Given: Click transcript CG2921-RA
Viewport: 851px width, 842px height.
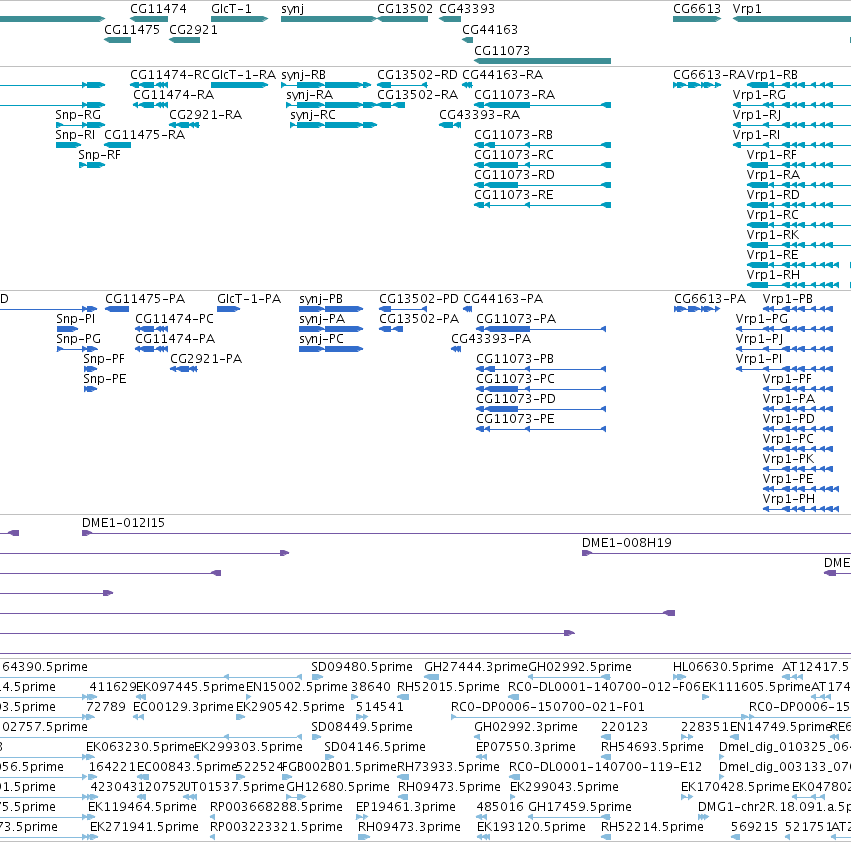Looking at the screenshot, I should pos(185,125).
